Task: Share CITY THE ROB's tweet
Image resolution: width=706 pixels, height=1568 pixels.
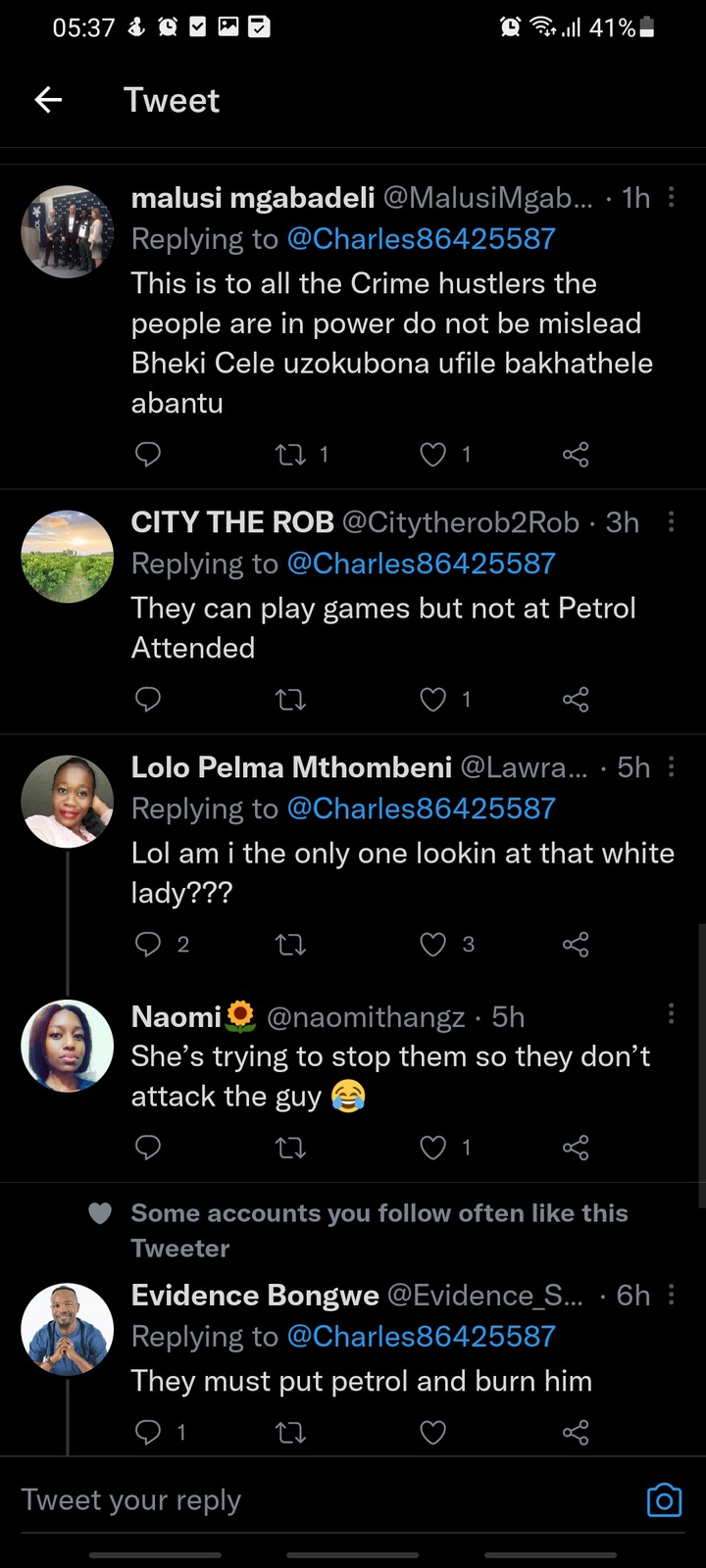Action: click(x=576, y=699)
